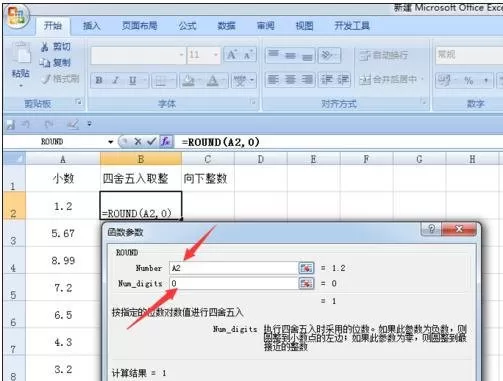Open the 审阅 Review tab

(x=266, y=26)
